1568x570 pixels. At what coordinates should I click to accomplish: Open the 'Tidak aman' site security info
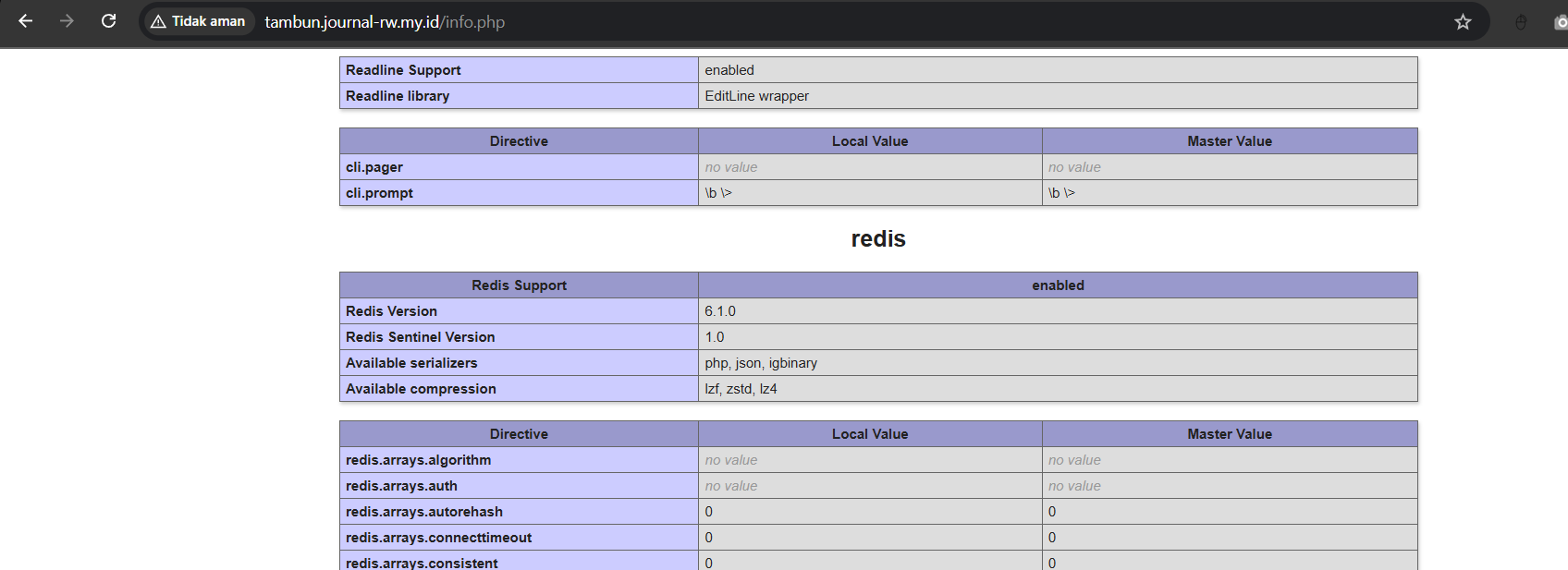point(198,21)
